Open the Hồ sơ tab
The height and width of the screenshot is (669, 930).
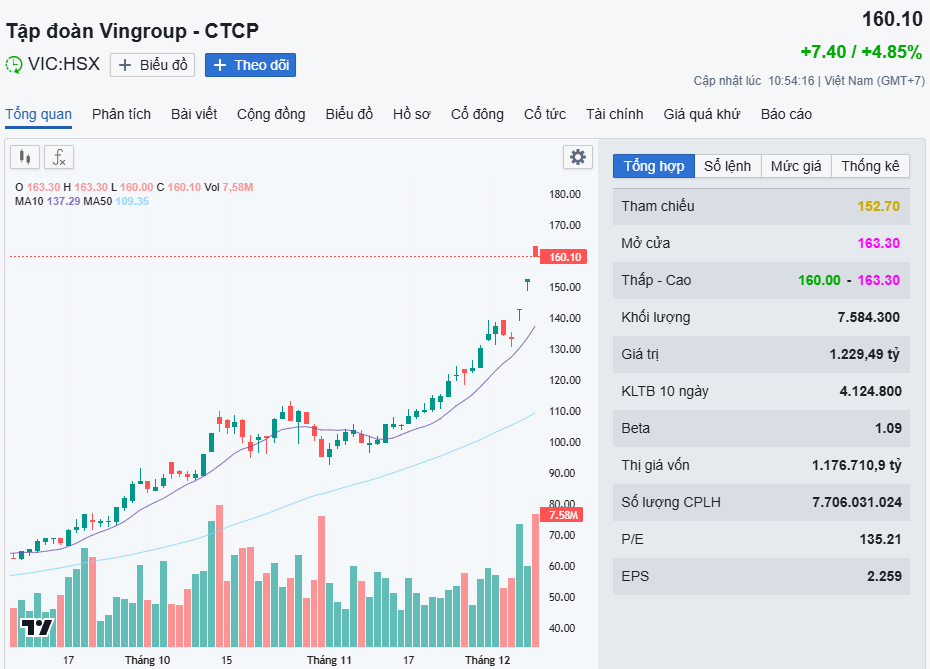pos(412,114)
